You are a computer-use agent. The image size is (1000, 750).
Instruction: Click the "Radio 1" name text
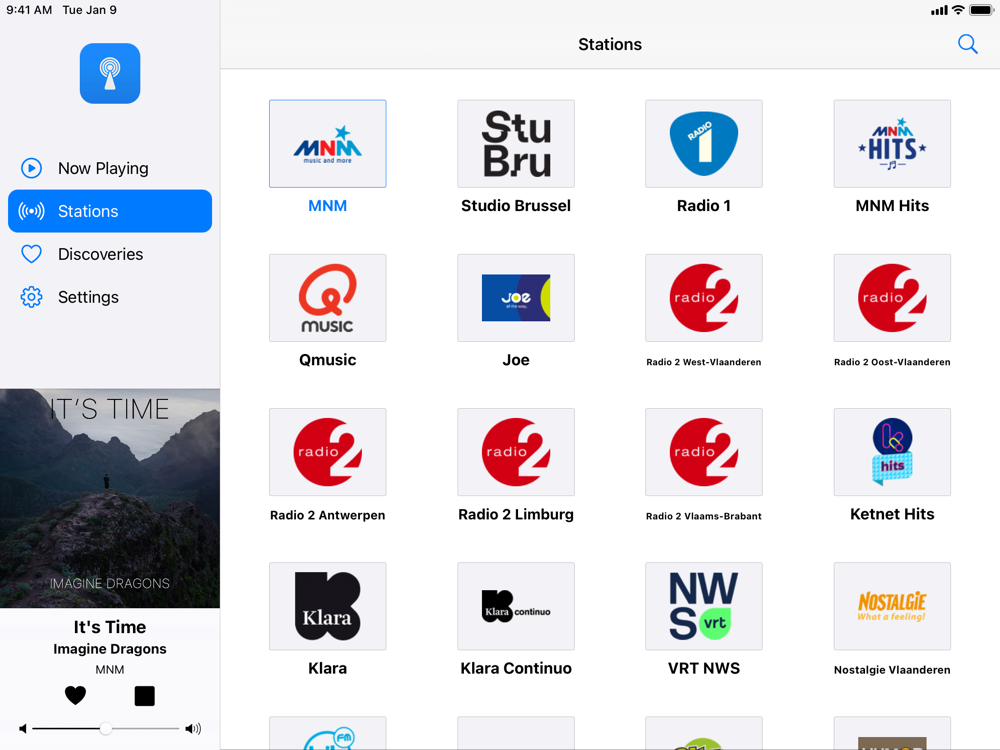[704, 206]
